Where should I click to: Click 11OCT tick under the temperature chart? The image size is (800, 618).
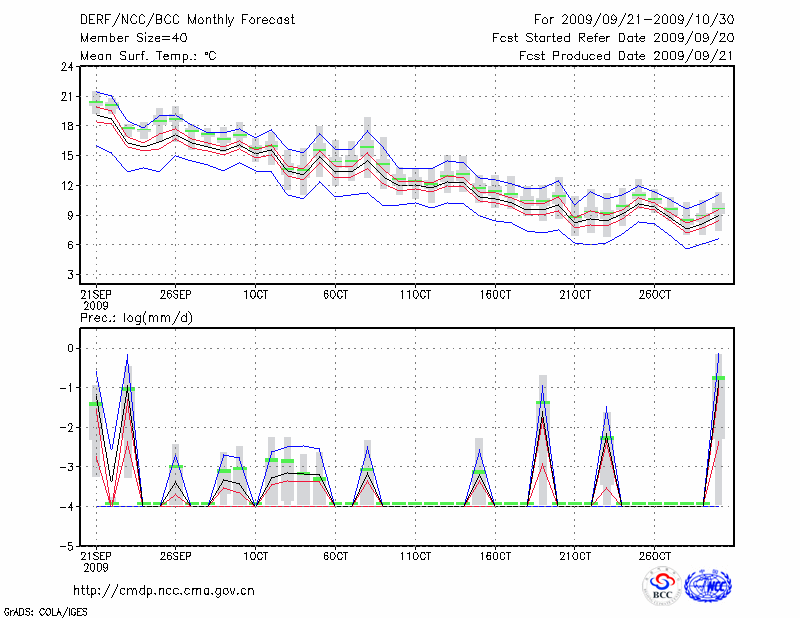pos(415,295)
